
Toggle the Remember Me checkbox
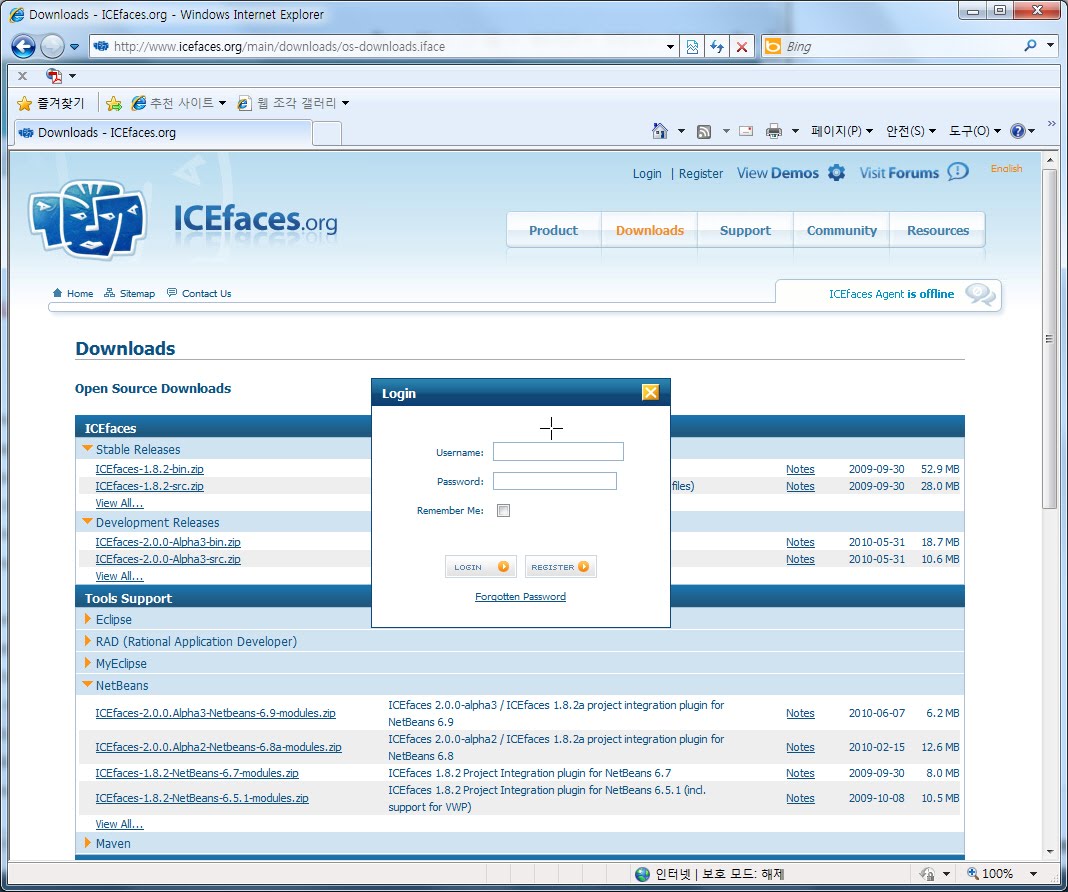(x=503, y=510)
